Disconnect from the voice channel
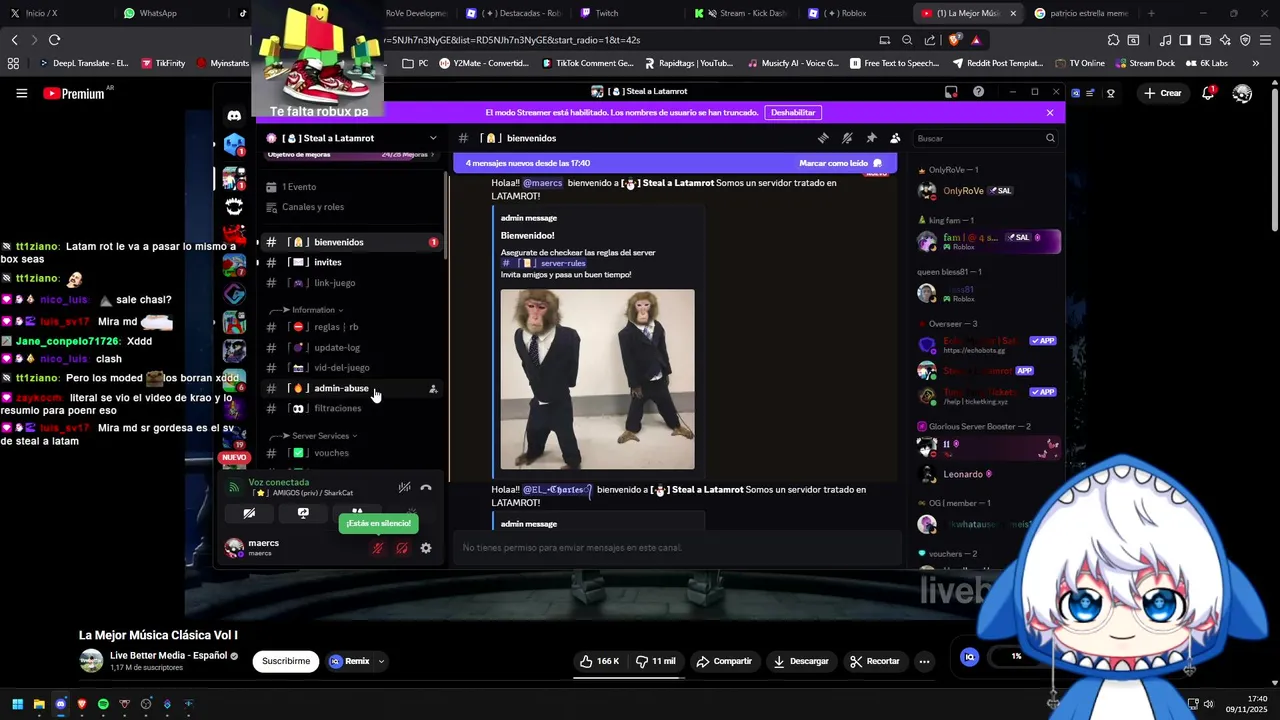Screen dimensions: 1280x720 click(426, 488)
